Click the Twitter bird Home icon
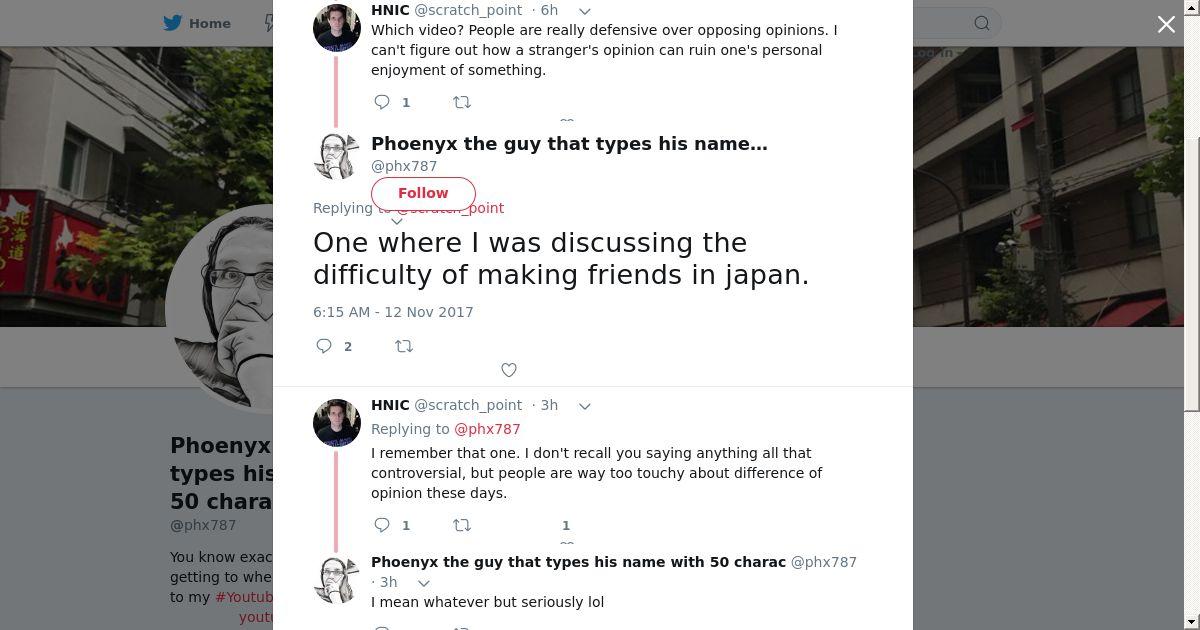Image resolution: width=1200 pixels, height=630 pixels. pyautogui.click(x=173, y=23)
